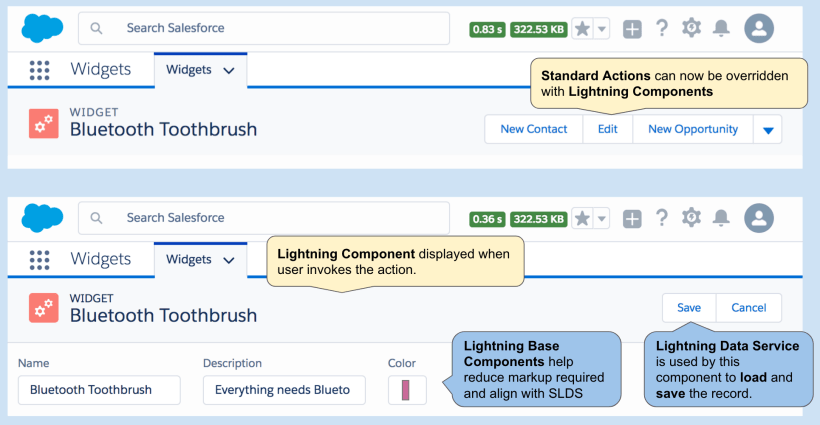Select Widgets tab in lower navigation bar
Viewport: 820px width, 425px height.
point(201,260)
